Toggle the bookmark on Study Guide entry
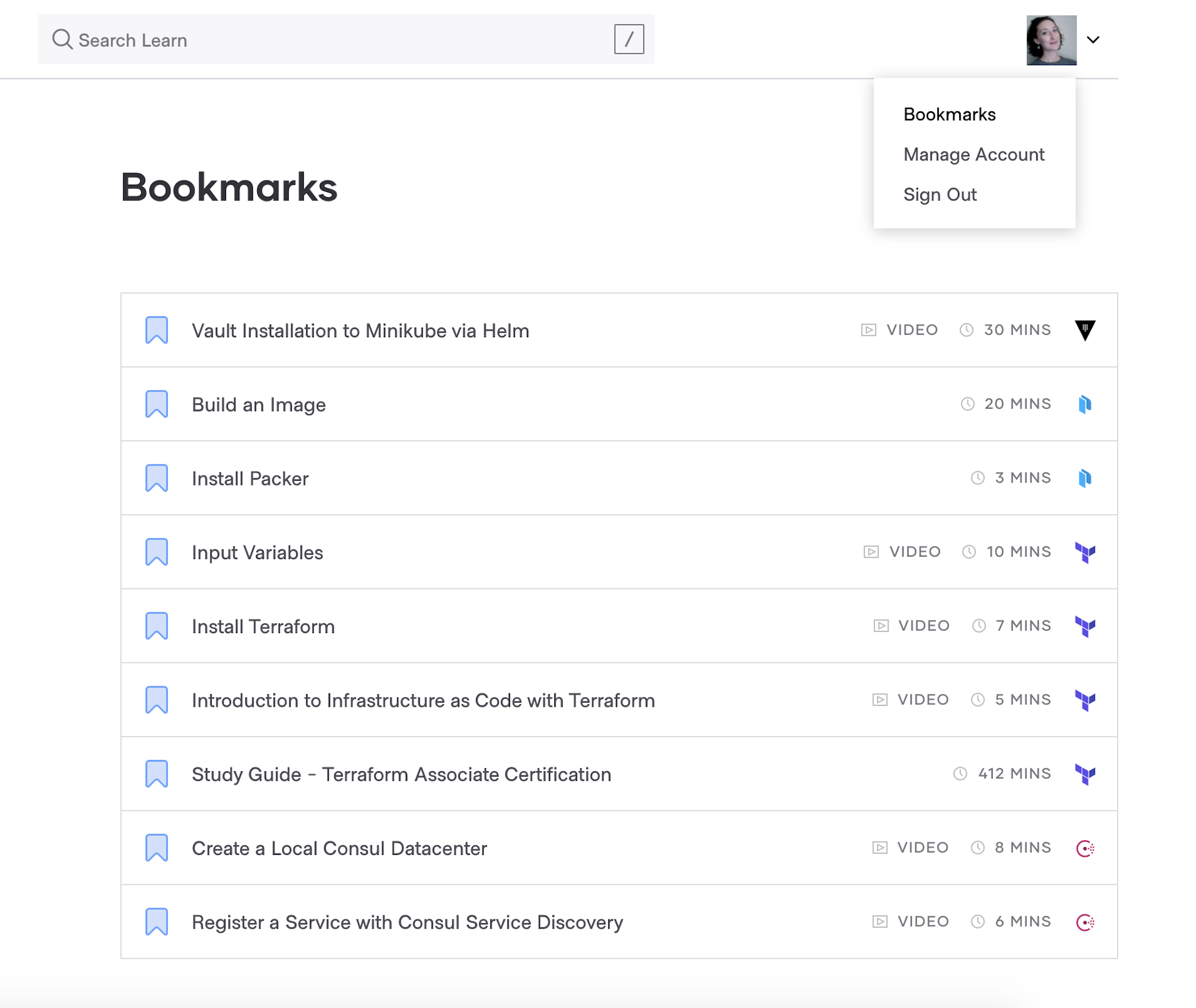The width and height of the screenshot is (1196, 1008). point(157,774)
